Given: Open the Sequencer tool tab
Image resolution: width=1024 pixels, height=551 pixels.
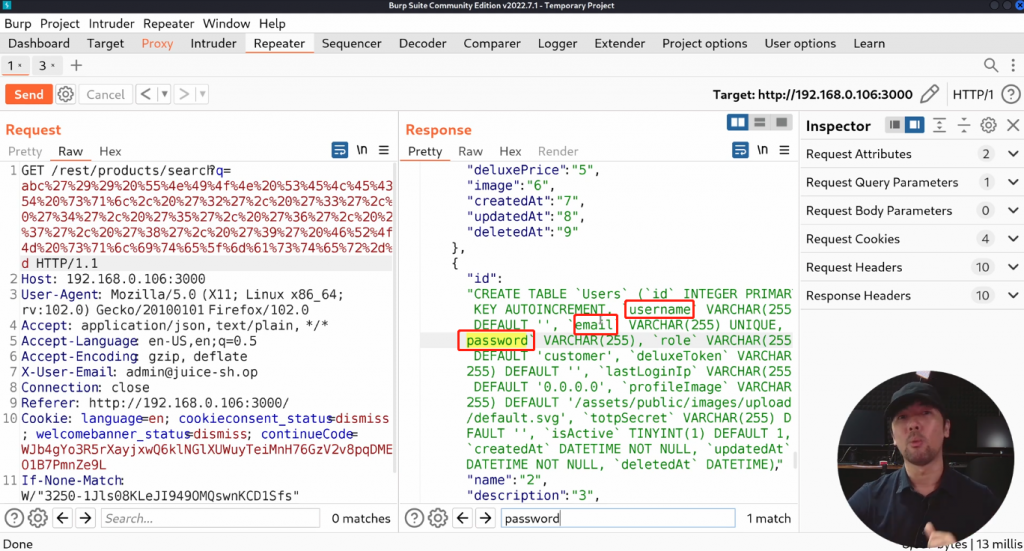Looking at the screenshot, I should 351,44.
